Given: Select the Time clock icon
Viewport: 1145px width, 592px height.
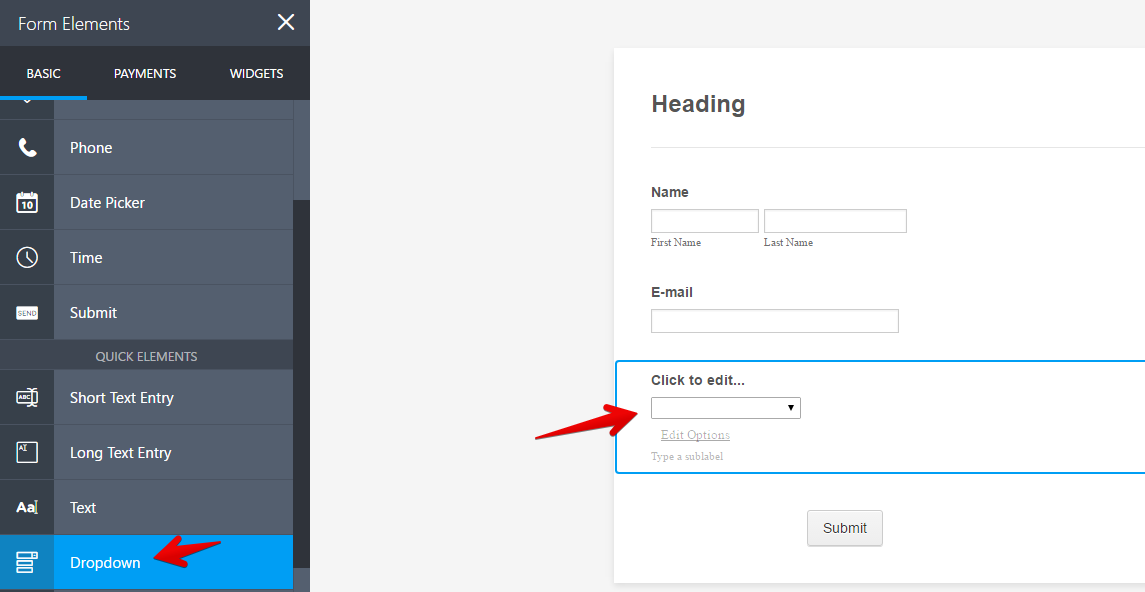Looking at the screenshot, I should pyautogui.click(x=27, y=257).
